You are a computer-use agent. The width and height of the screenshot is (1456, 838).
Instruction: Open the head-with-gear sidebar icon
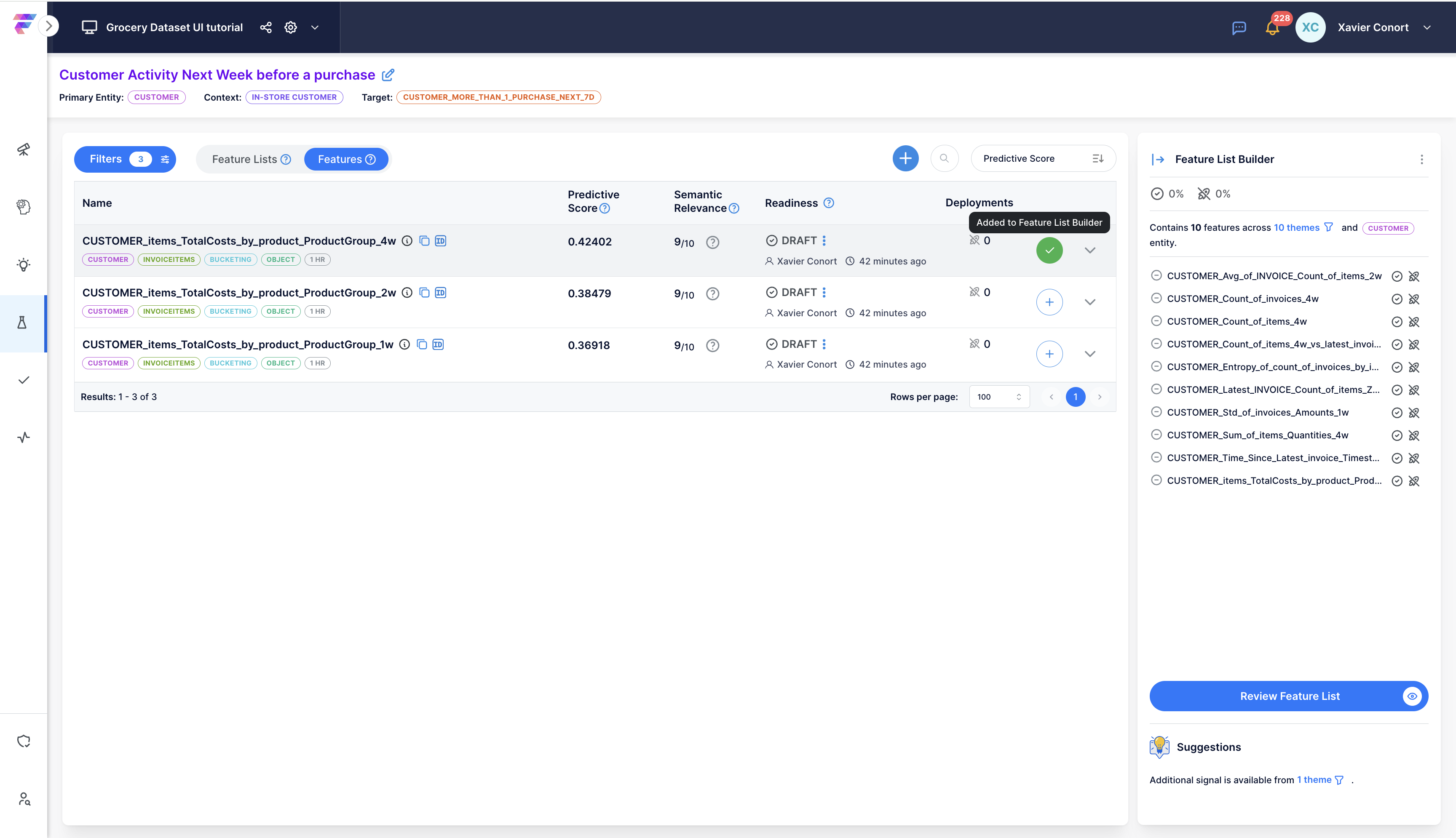(24, 207)
